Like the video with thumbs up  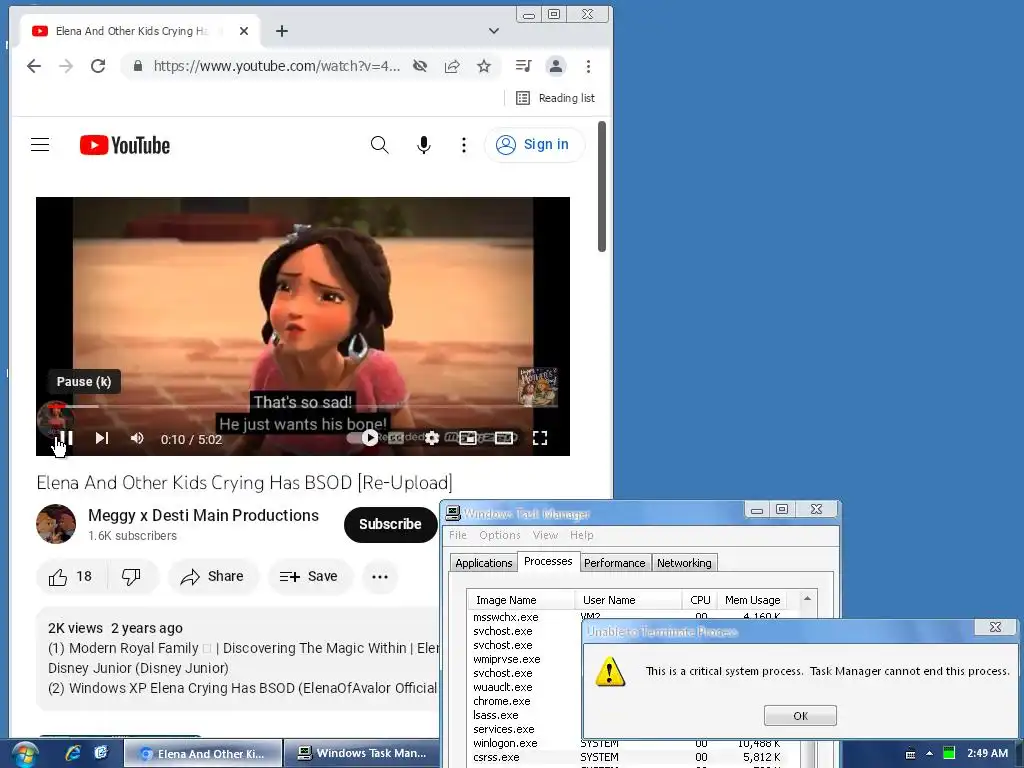70,577
